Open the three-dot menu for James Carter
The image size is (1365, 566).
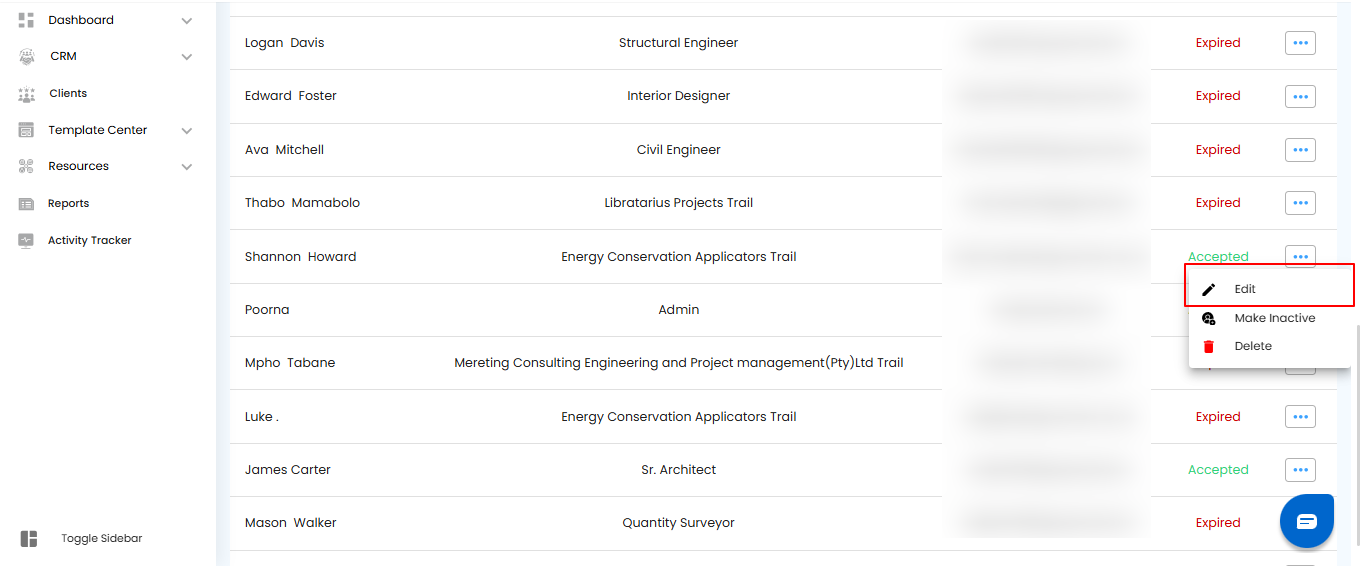click(1300, 470)
